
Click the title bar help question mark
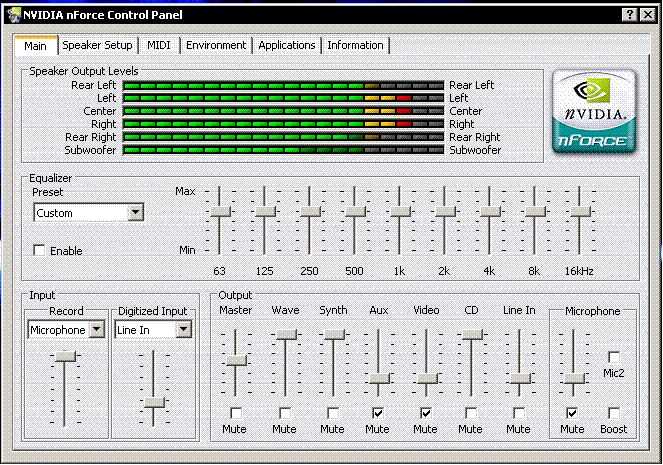[x=631, y=15]
